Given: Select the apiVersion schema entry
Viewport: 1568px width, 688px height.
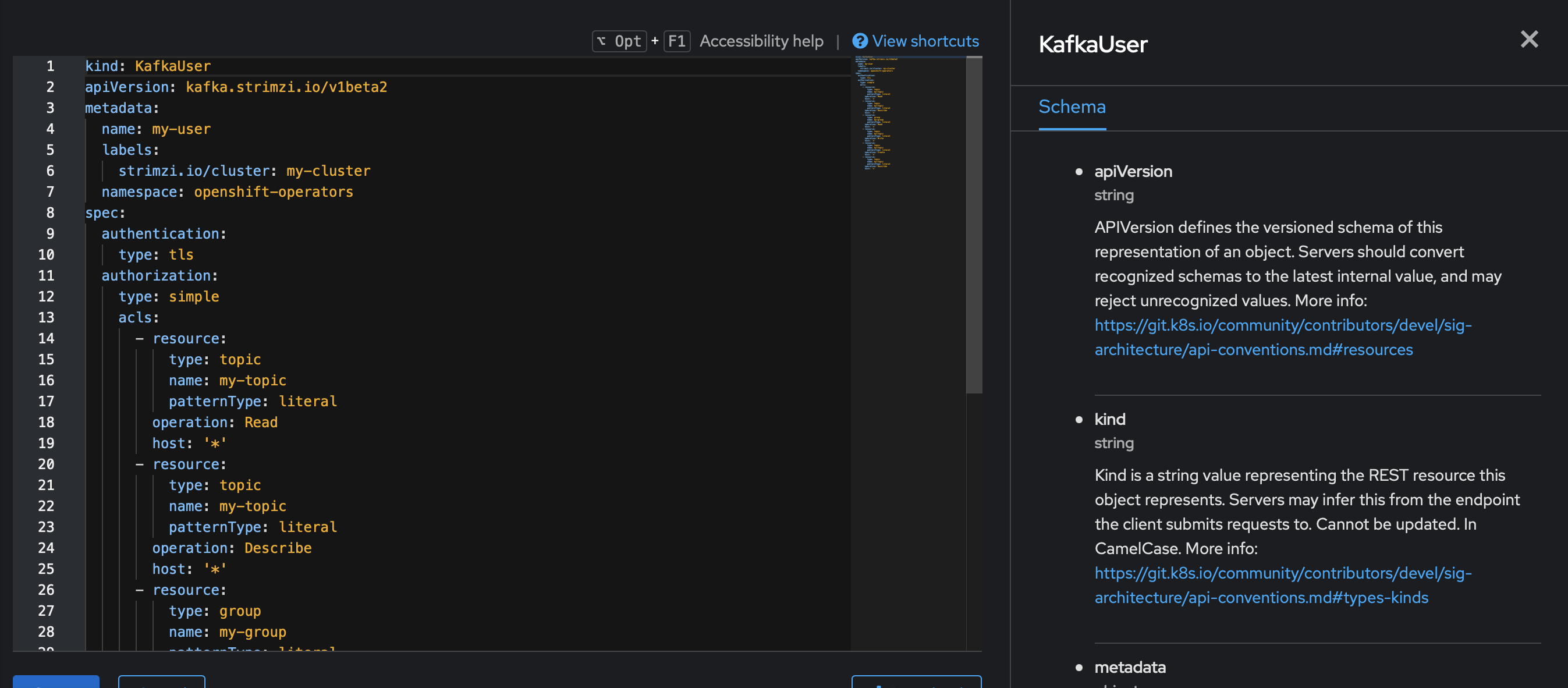Looking at the screenshot, I should (1133, 171).
